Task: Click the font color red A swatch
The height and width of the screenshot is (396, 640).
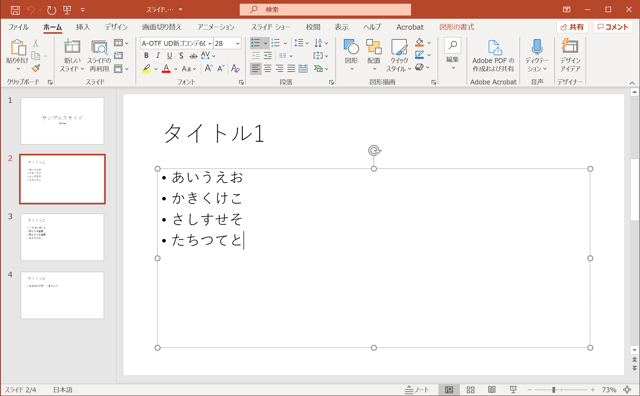Action: pyautogui.click(x=166, y=69)
